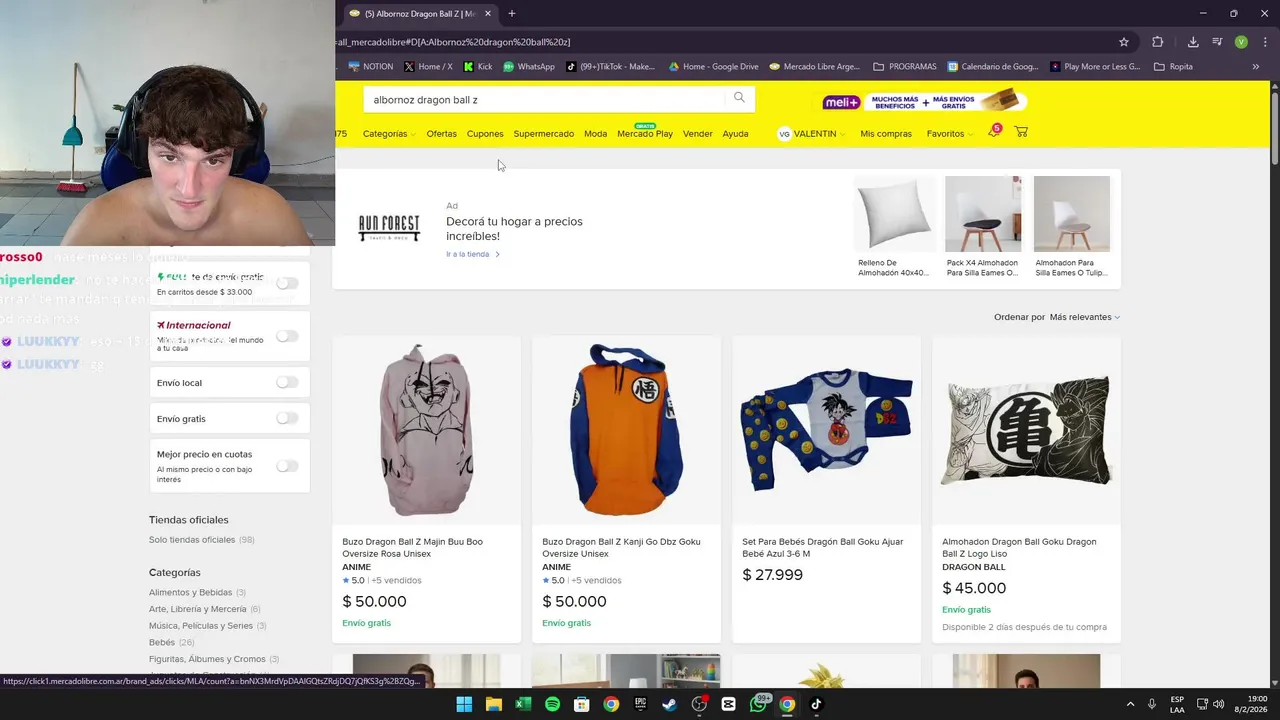Enable the Envío local switch

pyautogui.click(x=287, y=382)
